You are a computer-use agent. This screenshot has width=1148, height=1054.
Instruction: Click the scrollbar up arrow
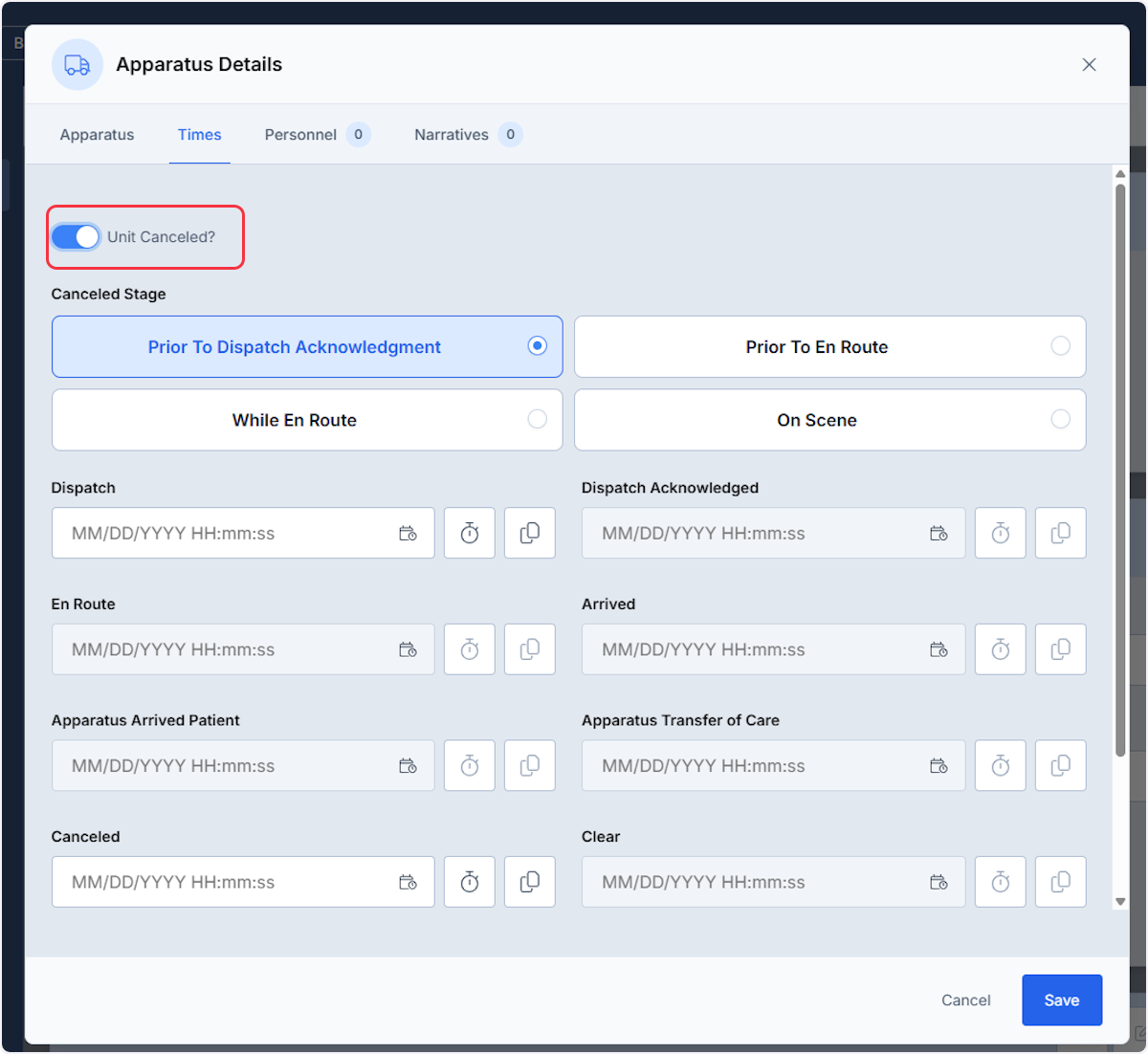point(1120,174)
